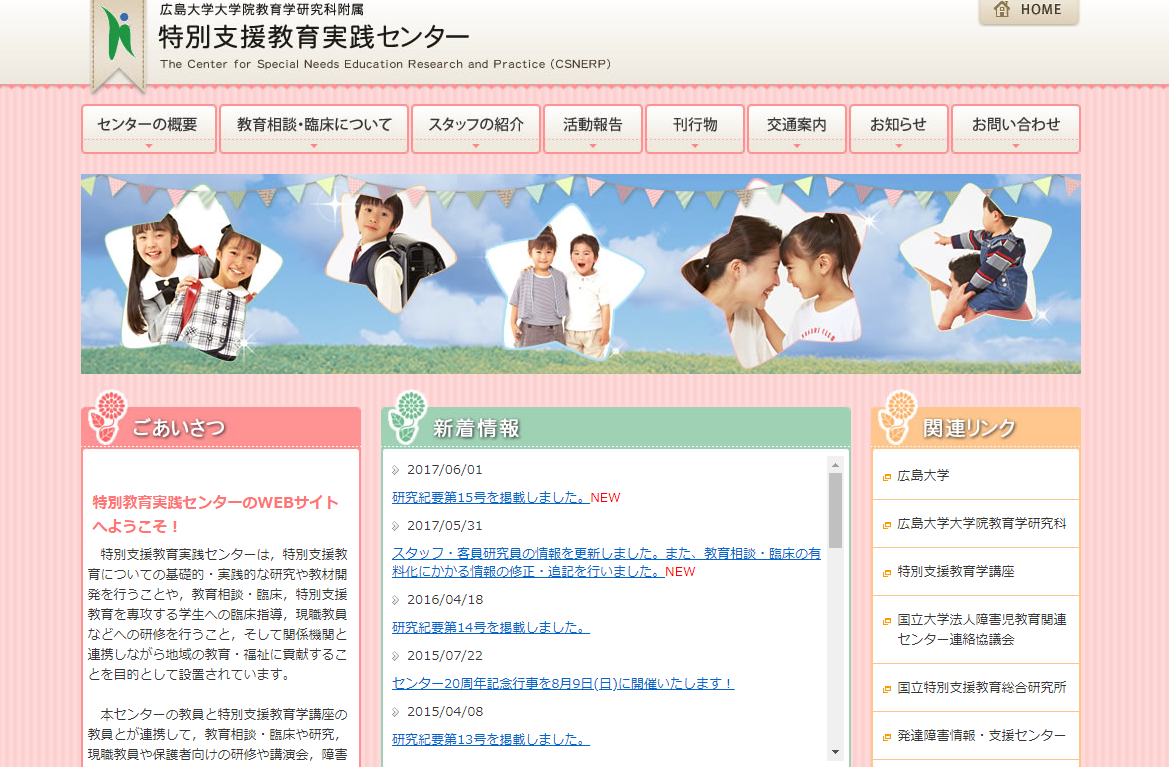
Task: Open the 研究紀要第15号を掲載しました link
Action: click(491, 497)
